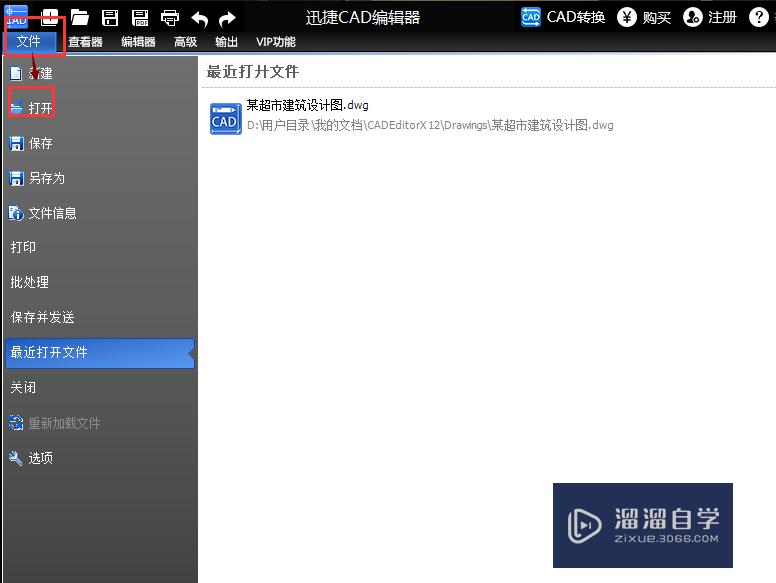Image resolution: width=776 pixels, height=583 pixels.
Task: Click the CAD file icon of 某超市建筑设计图.dwg
Action: click(225, 119)
